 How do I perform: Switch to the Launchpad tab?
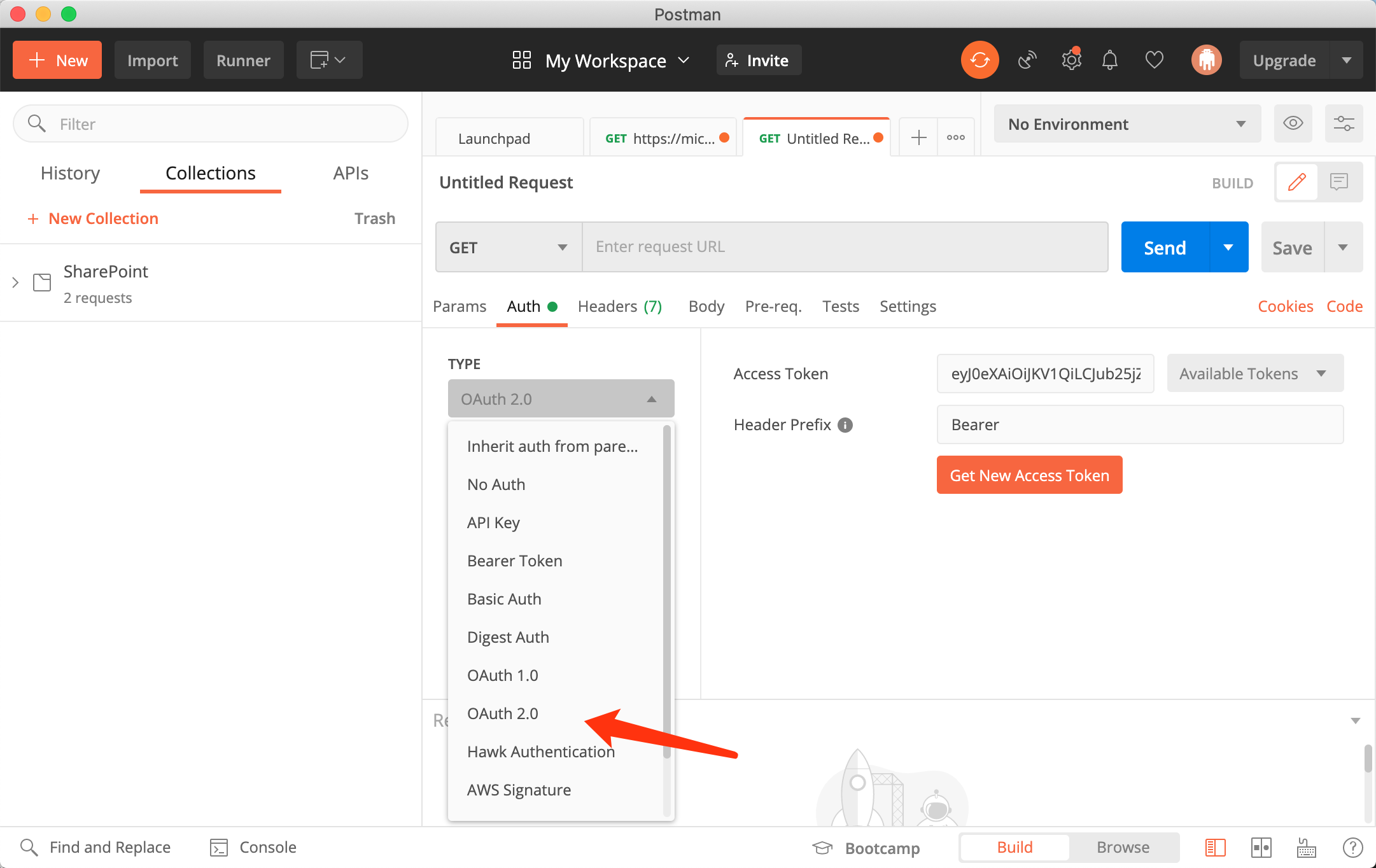tap(509, 138)
